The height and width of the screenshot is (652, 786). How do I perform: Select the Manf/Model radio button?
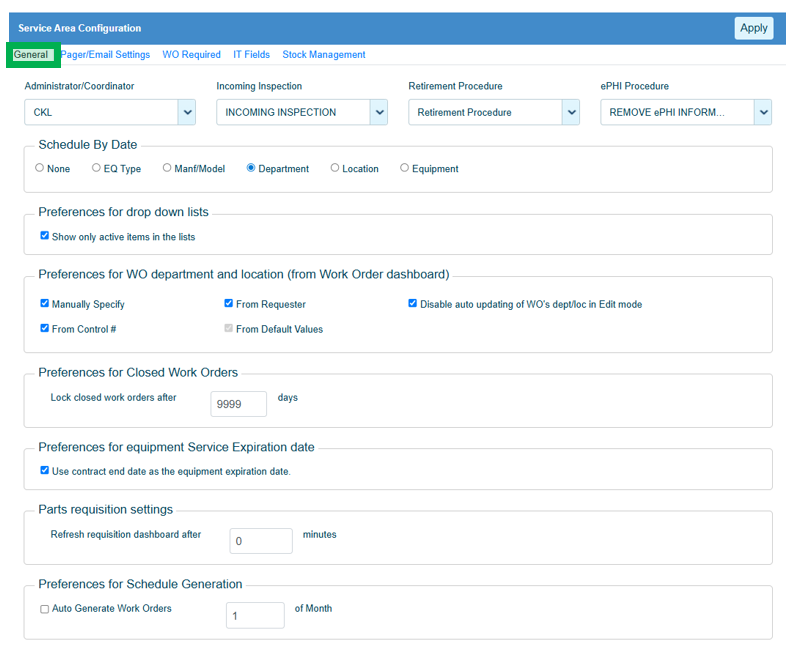167,168
